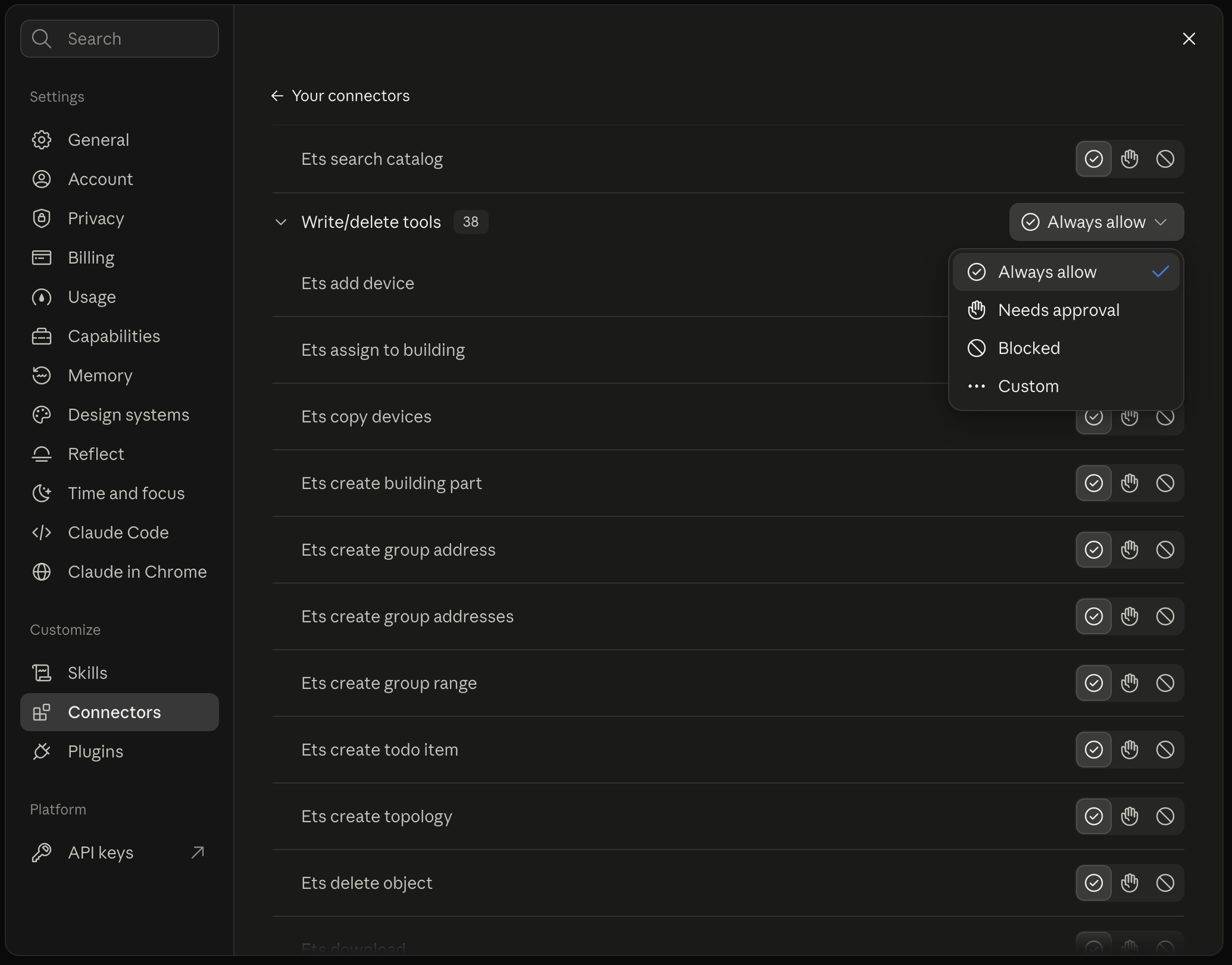Open Claude Code settings
Screen dimensions: 1232x965
pyautogui.click(x=120, y=533)
